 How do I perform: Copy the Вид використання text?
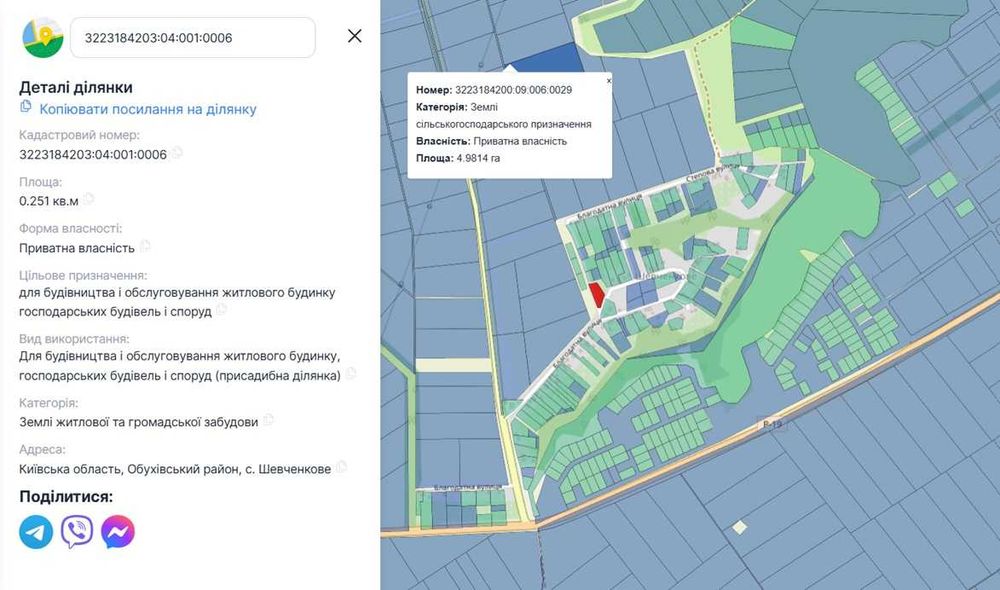[x=351, y=374]
